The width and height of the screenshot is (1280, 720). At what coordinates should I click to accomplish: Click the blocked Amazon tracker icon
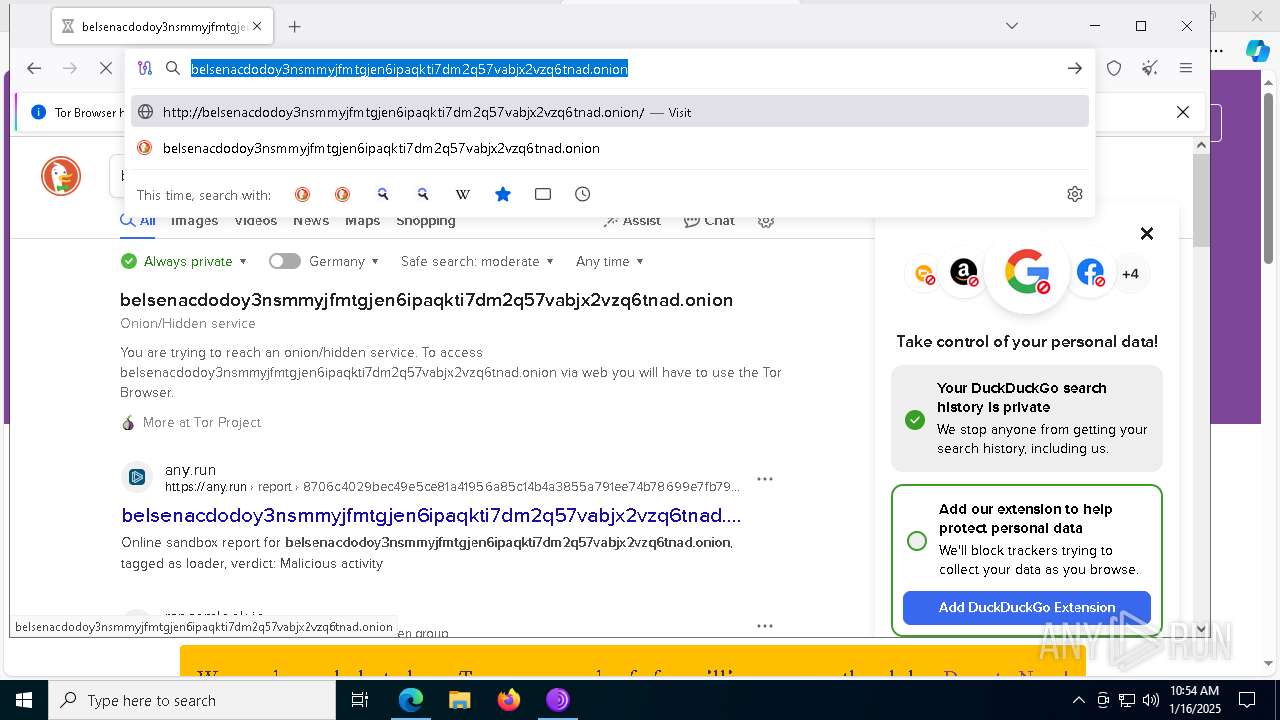click(964, 272)
